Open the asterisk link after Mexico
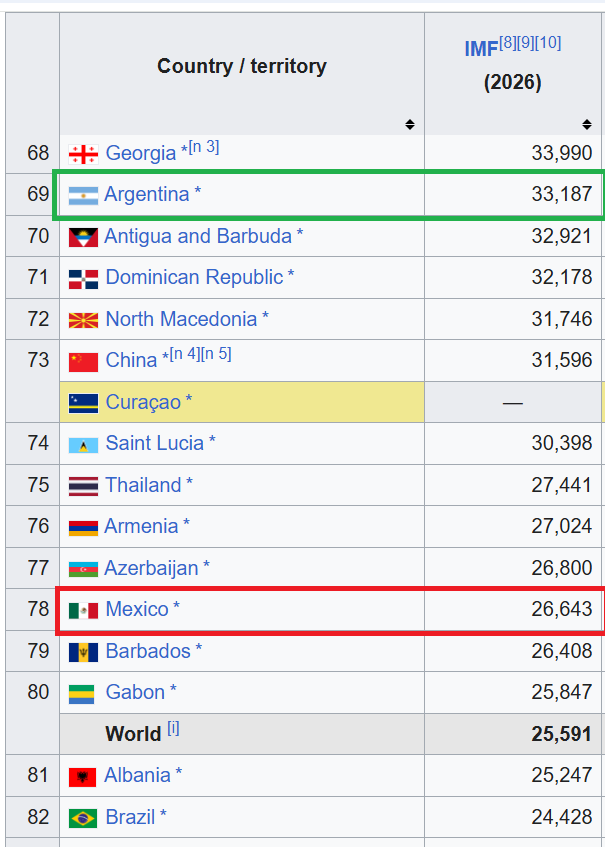Screen dimensions: 605x847 pos(176,607)
